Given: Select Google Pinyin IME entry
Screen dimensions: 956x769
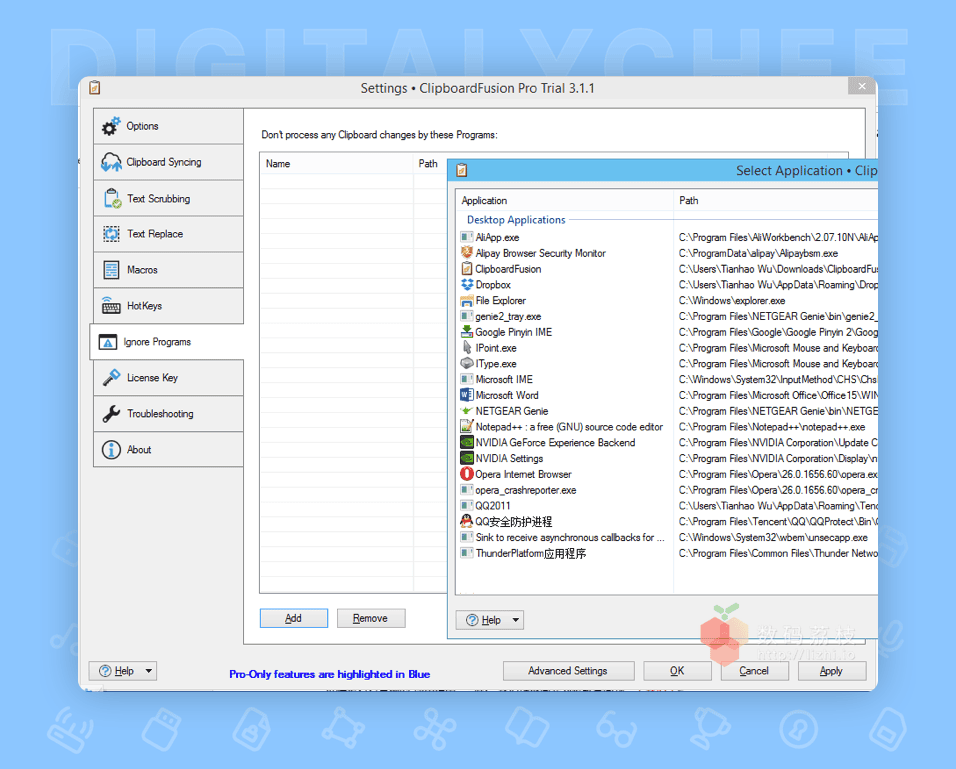Looking at the screenshot, I should pyautogui.click(x=513, y=332).
